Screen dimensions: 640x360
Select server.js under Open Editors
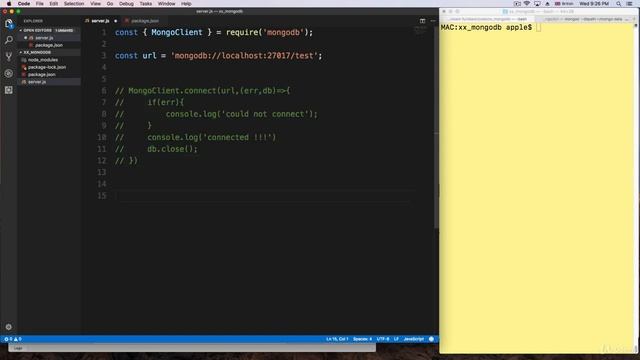click(44, 38)
